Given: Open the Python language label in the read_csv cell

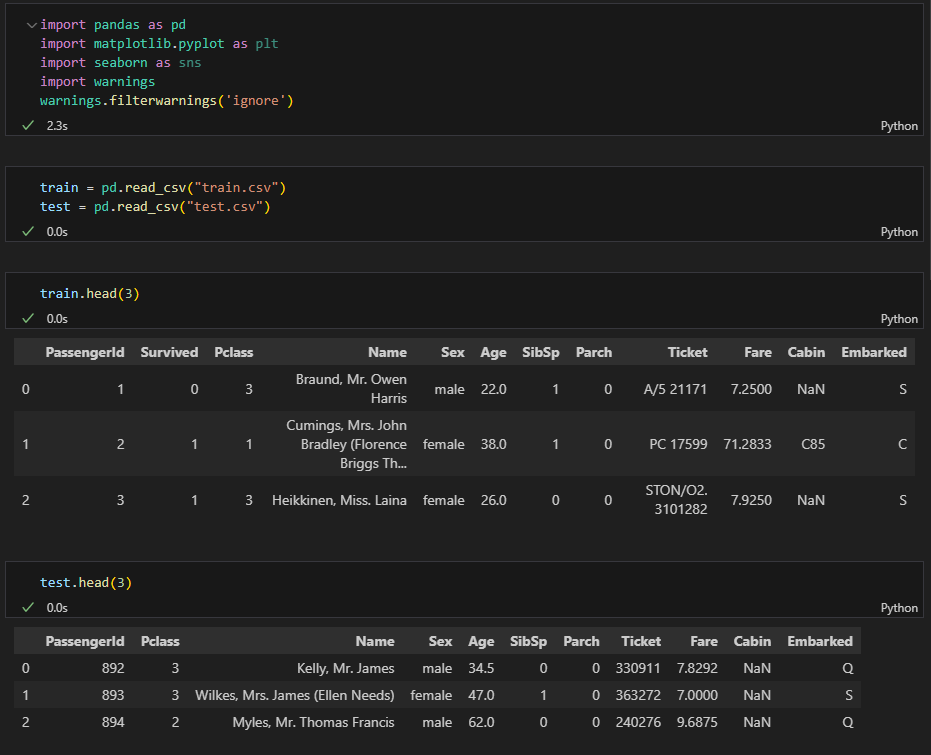Looking at the screenshot, I should click(x=899, y=232).
